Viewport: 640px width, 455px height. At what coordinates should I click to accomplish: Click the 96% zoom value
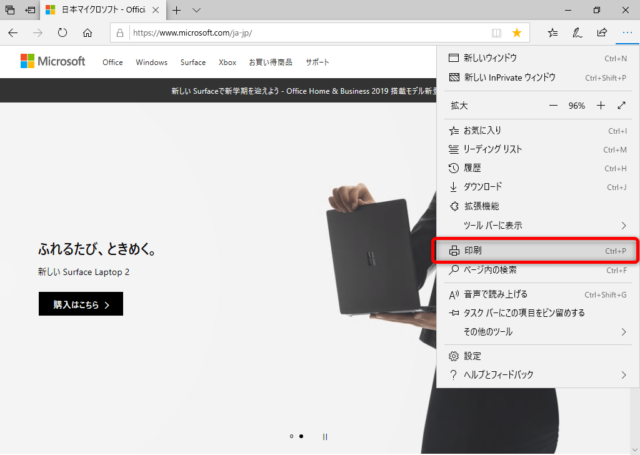576,106
